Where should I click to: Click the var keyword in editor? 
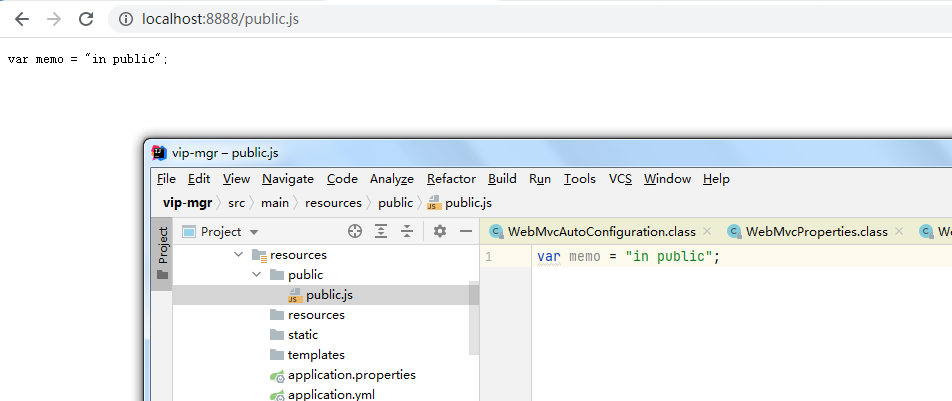pyautogui.click(x=549, y=257)
